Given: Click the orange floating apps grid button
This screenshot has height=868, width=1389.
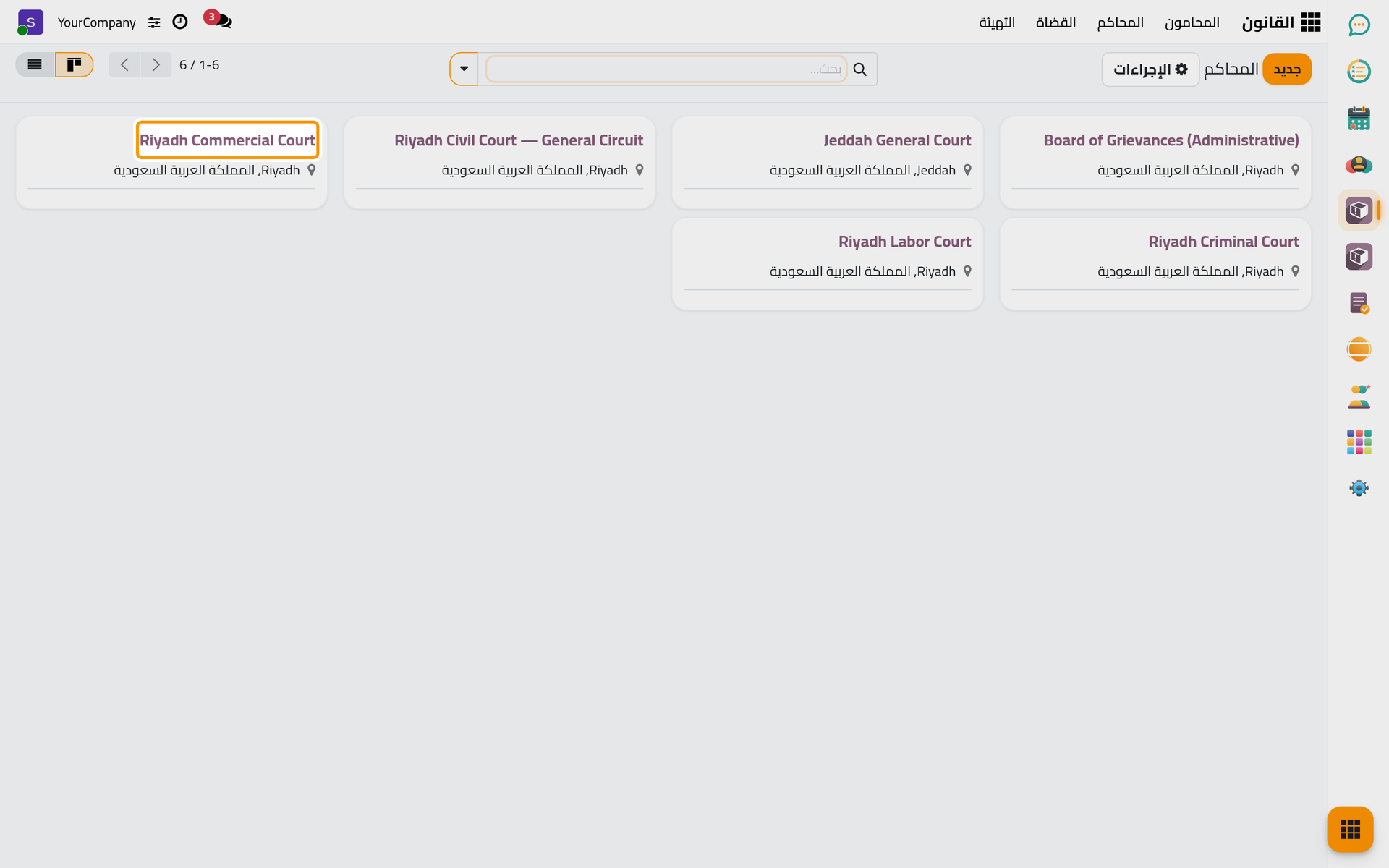Looking at the screenshot, I should (x=1350, y=829).
